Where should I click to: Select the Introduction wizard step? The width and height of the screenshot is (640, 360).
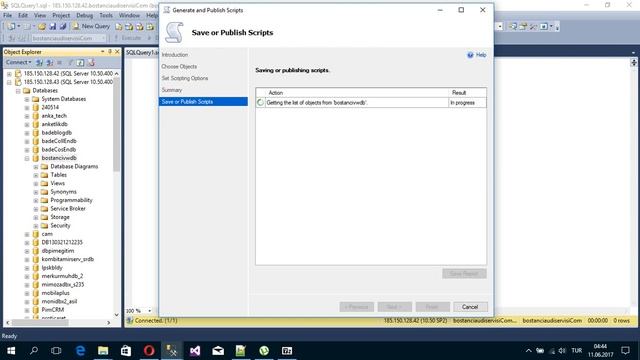175,55
